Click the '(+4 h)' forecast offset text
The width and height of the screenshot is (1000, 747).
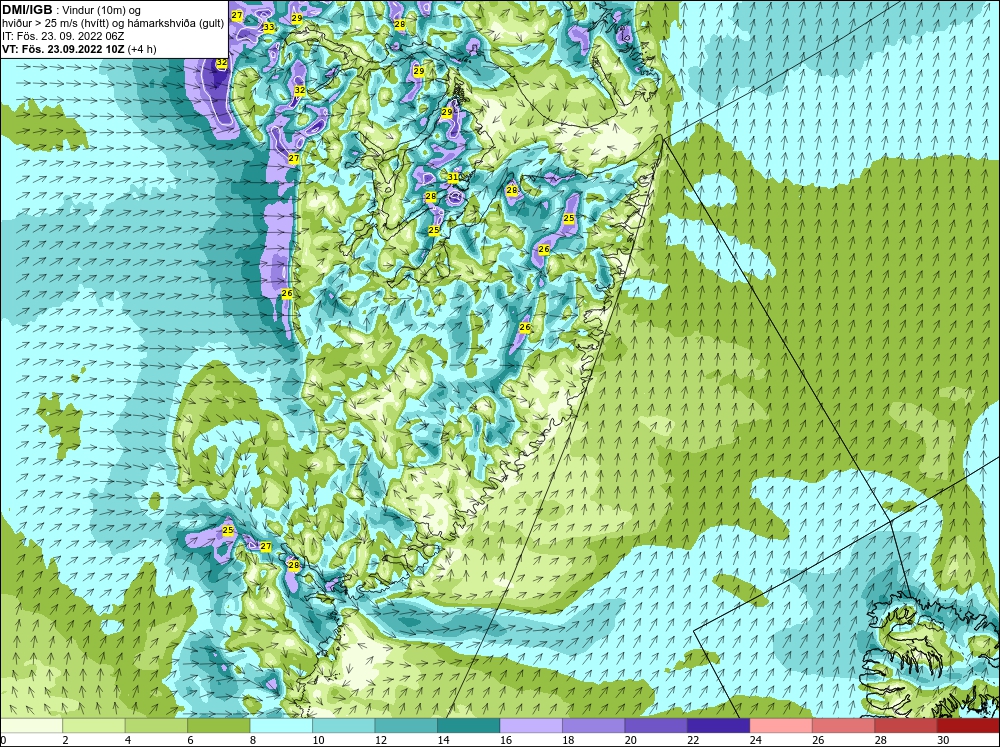[x=142, y=49]
